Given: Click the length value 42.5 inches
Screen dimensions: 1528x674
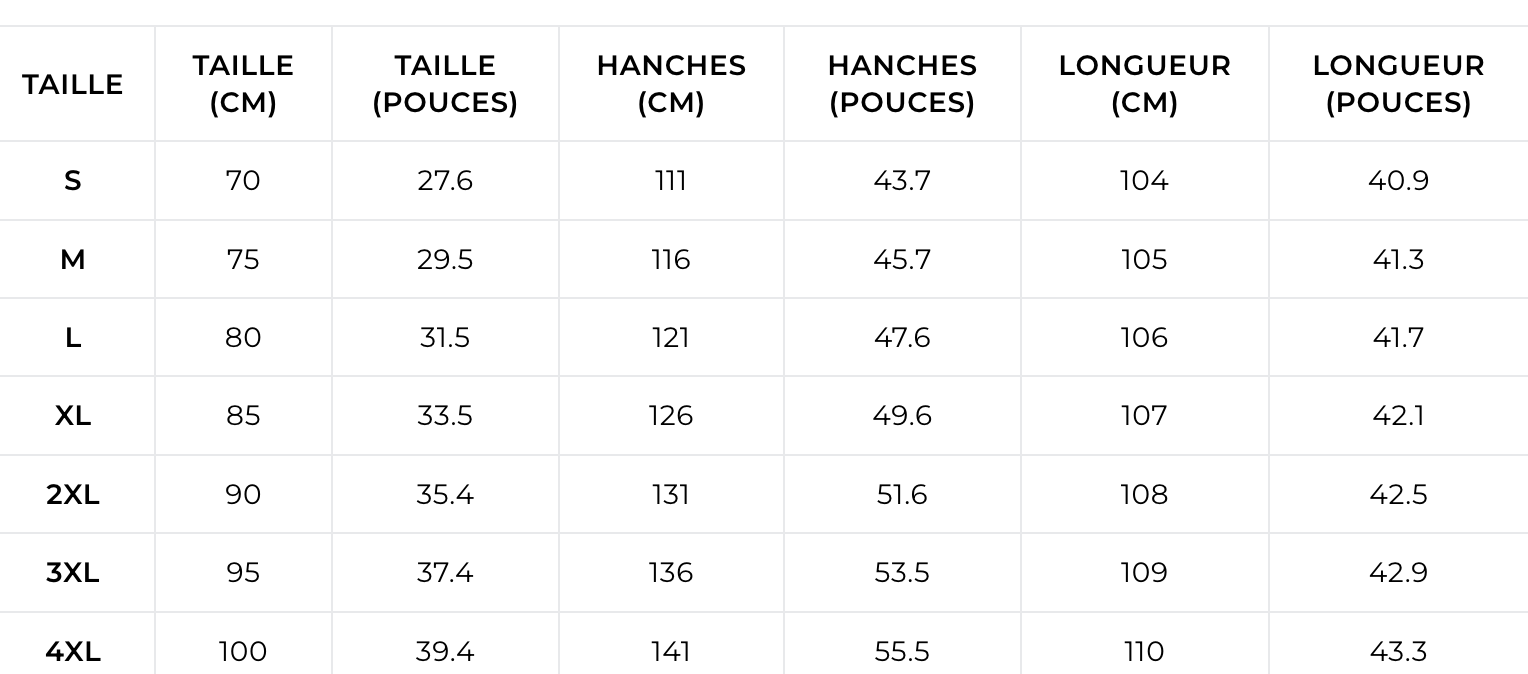Looking at the screenshot, I should coord(1398,495).
